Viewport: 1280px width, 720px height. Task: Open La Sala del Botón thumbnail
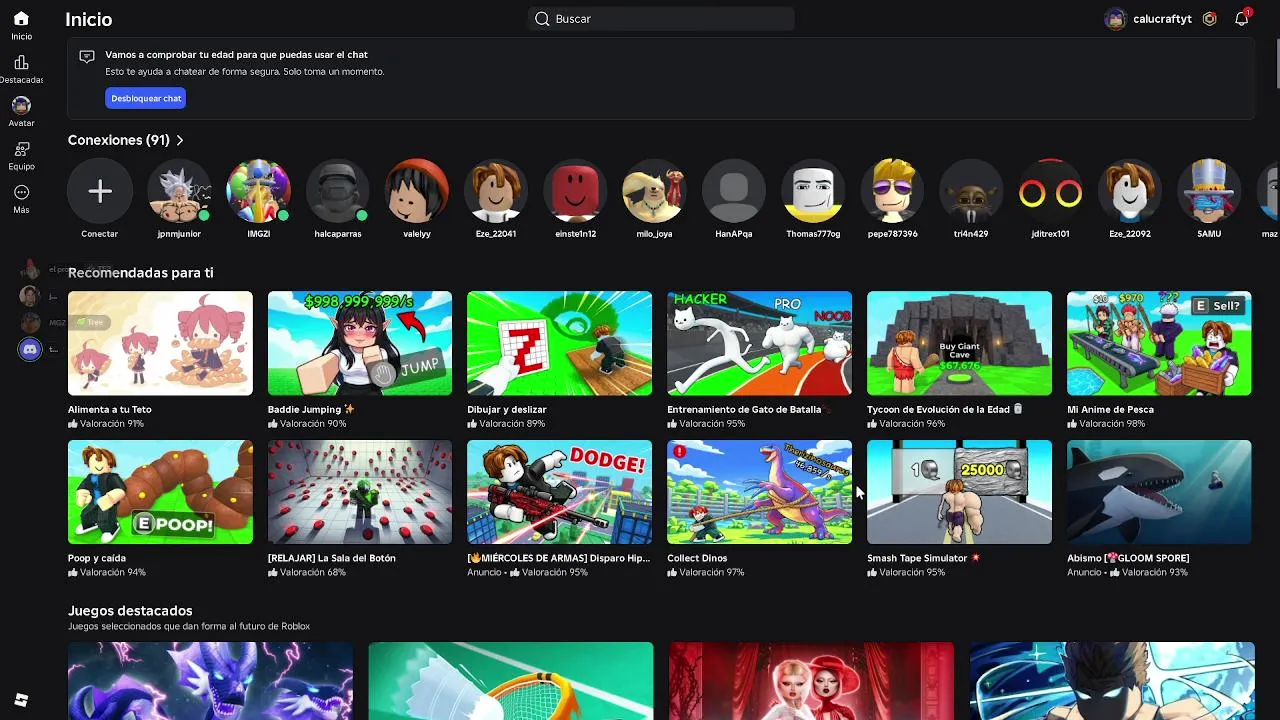click(x=360, y=492)
